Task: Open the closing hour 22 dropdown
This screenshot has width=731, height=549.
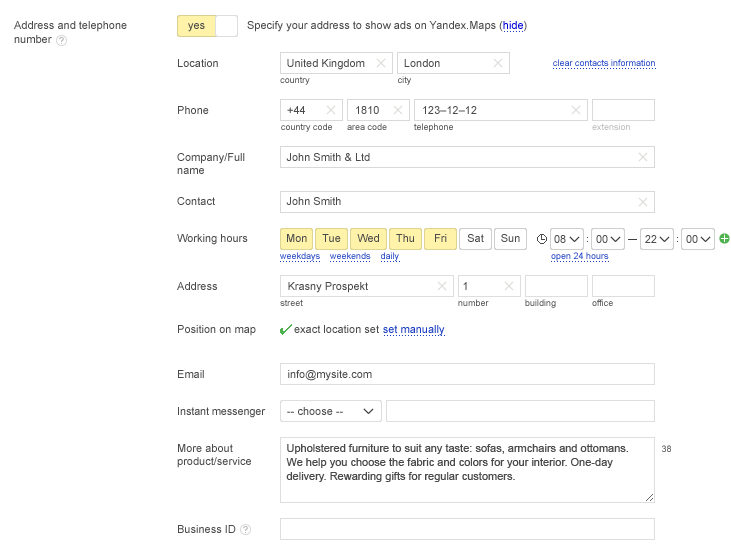Action: [656, 238]
